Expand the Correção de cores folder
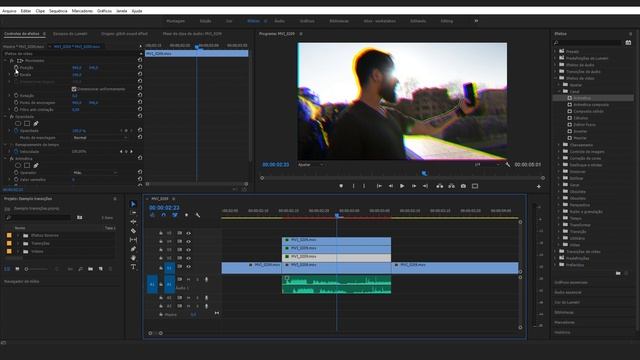This screenshot has width=640, height=360. click(x=559, y=158)
